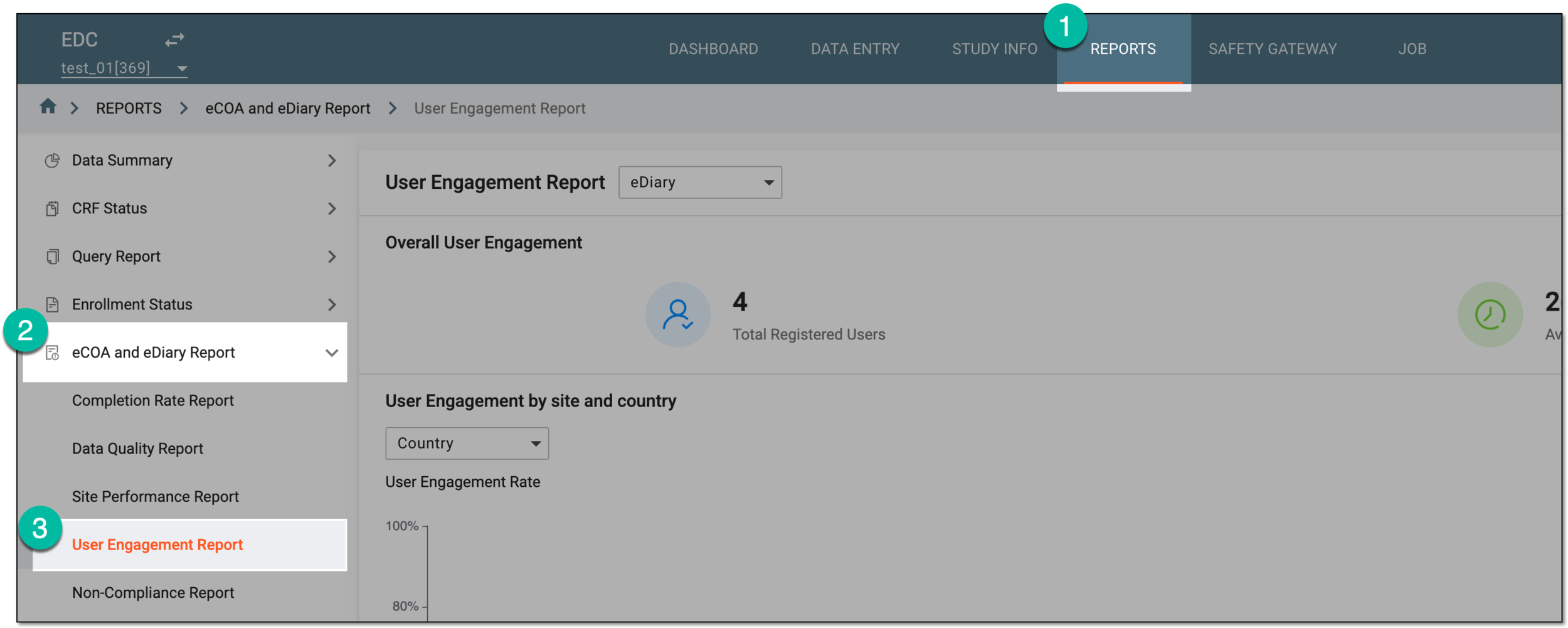Image resolution: width=1568 pixels, height=628 pixels.
Task: Click the eCOA and eDiary Report icon
Action: tap(53, 353)
